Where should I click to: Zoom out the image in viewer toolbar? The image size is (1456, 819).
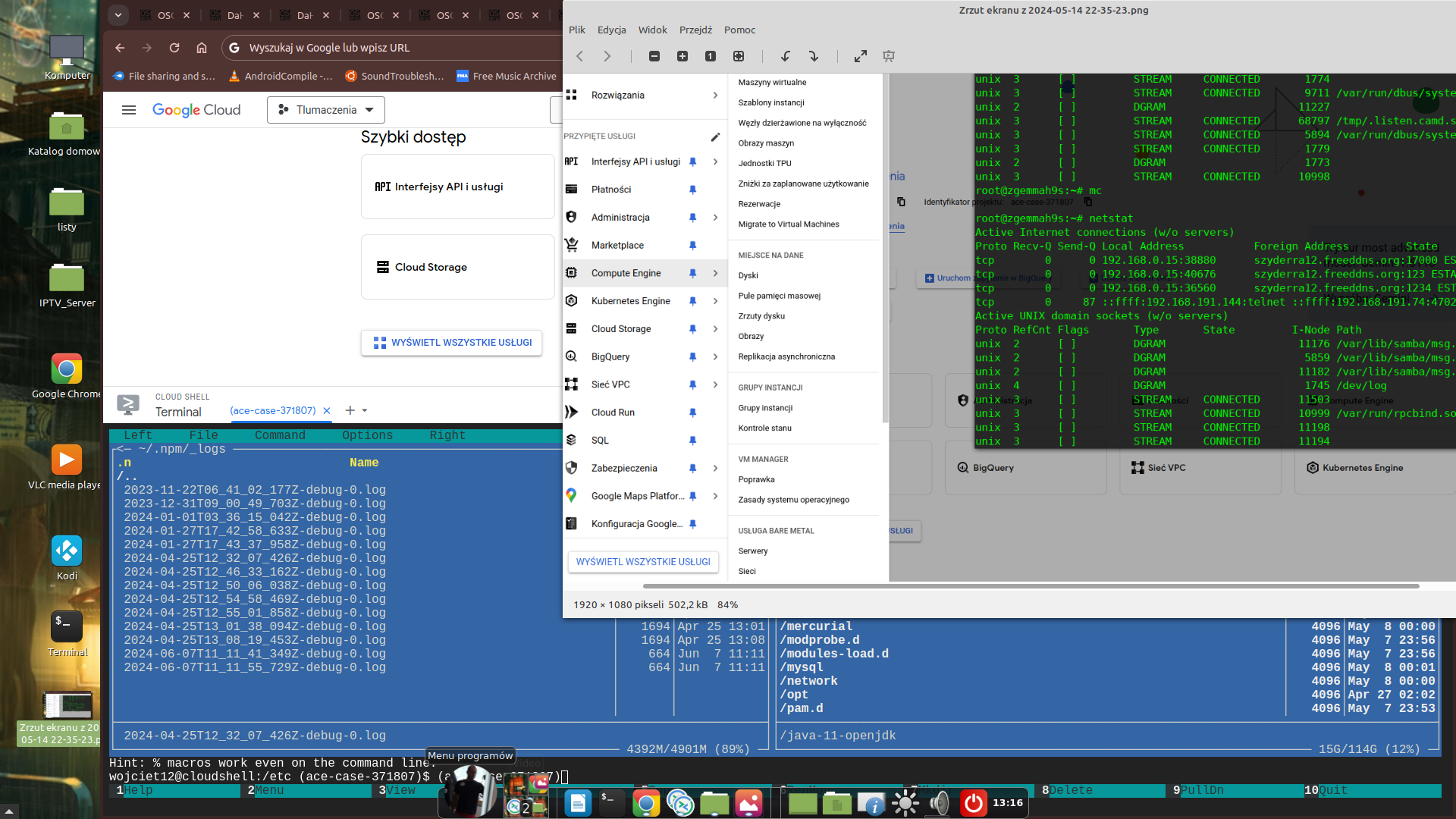coord(654,56)
